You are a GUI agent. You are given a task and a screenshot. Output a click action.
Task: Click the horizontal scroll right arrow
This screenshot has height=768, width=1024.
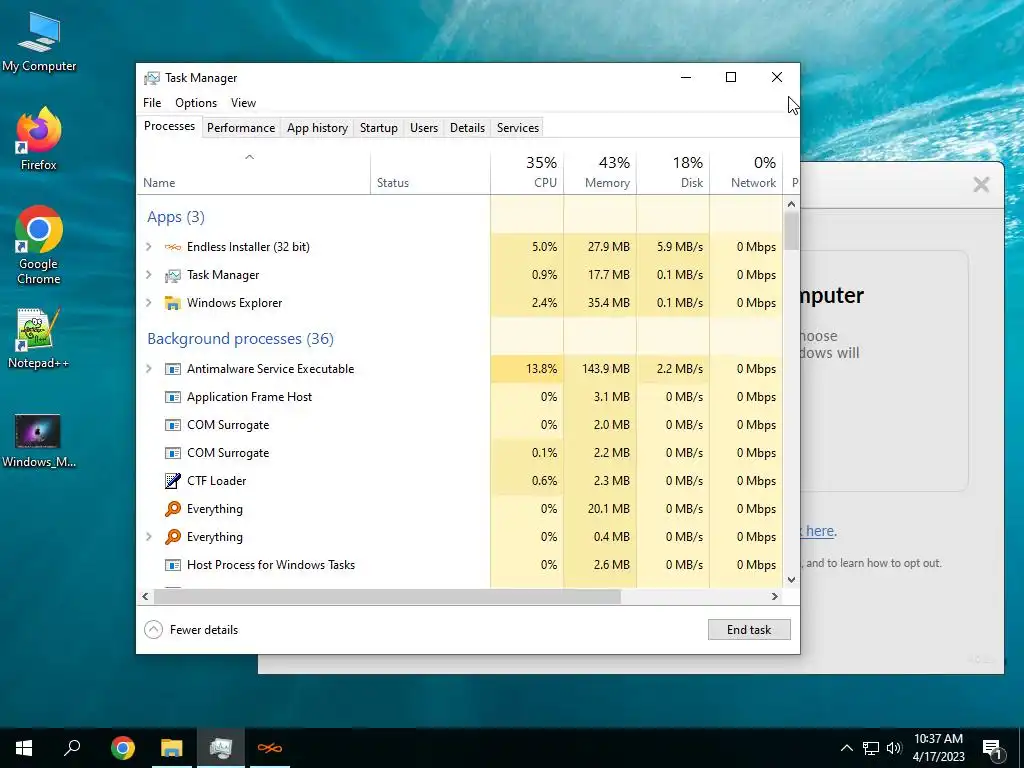coord(775,596)
